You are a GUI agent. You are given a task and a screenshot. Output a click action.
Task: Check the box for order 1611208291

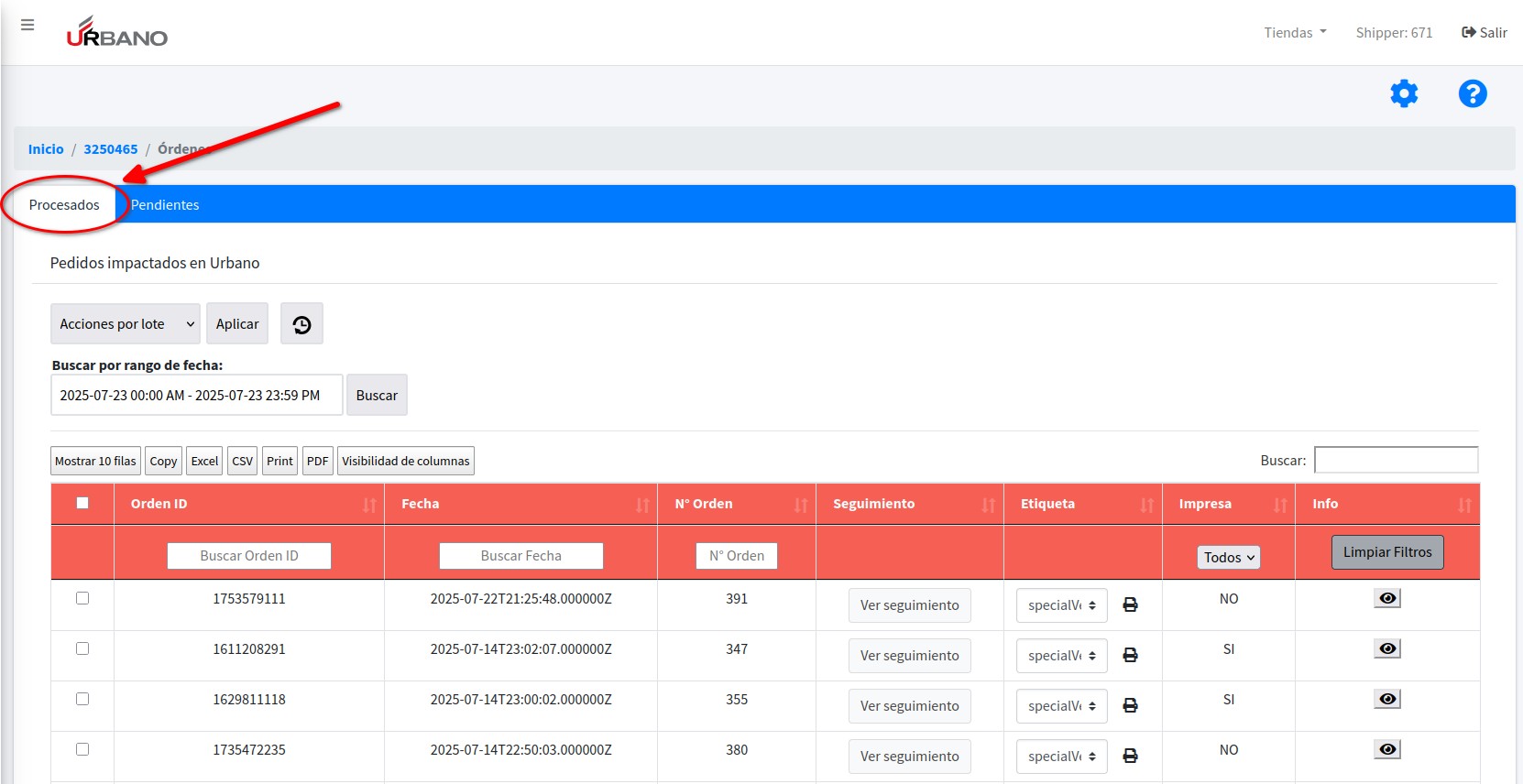[x=82, y=648]
